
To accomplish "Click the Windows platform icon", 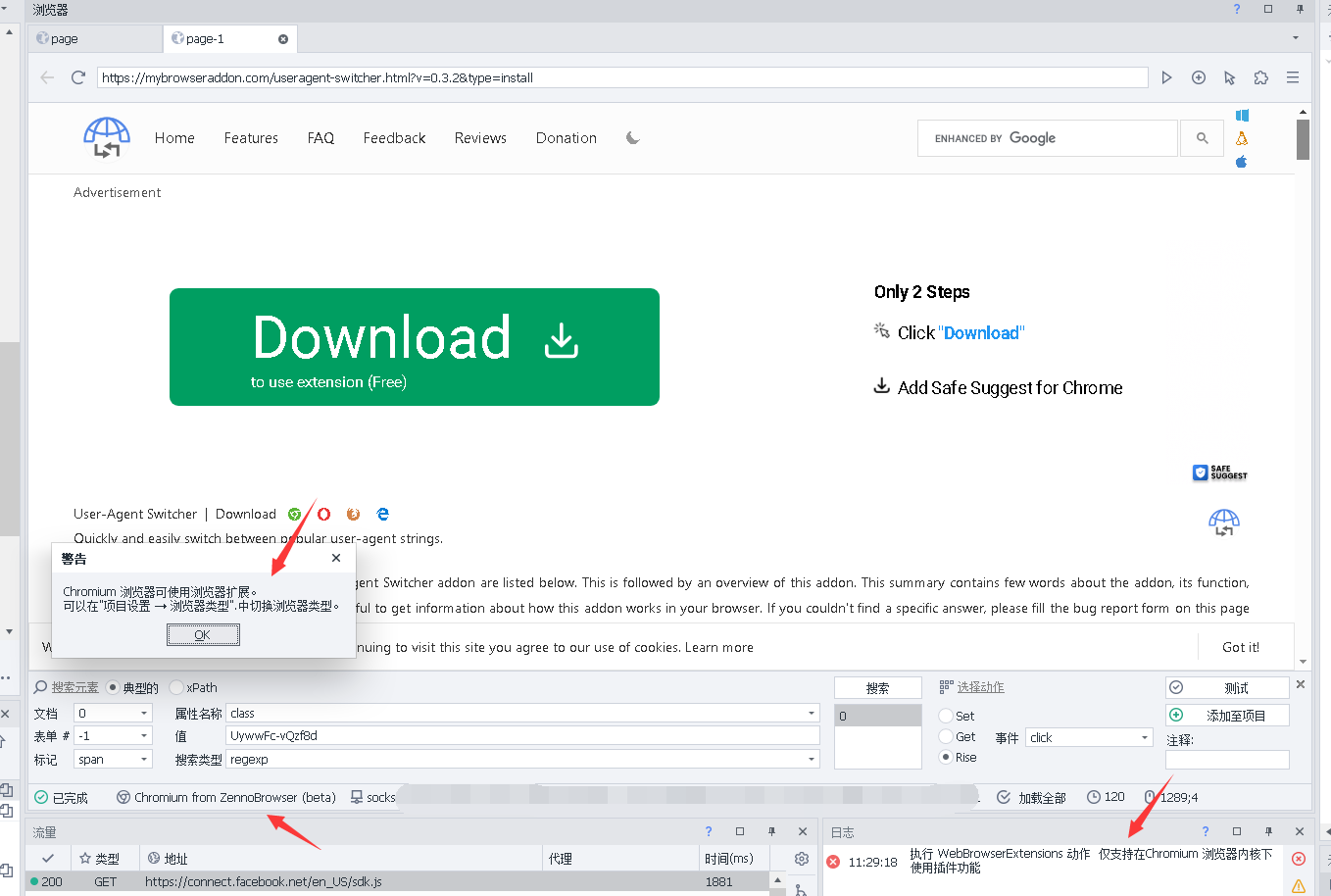I will tap(1242, 116).
